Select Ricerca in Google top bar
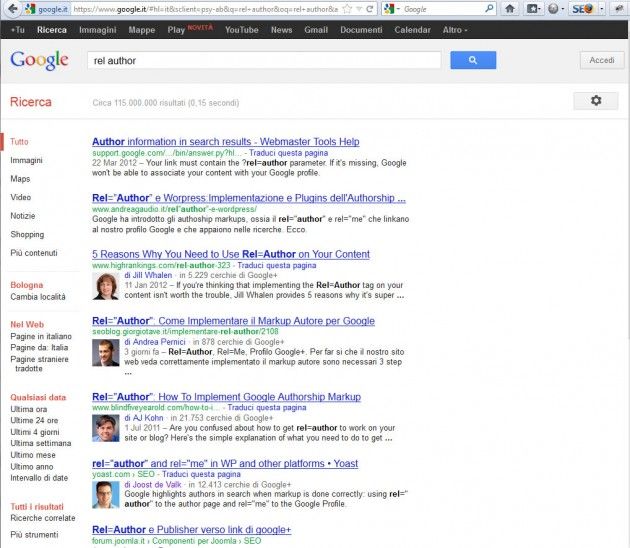This screenshot has height=548, width=630. pyautogui.click(x=52, y=30)
